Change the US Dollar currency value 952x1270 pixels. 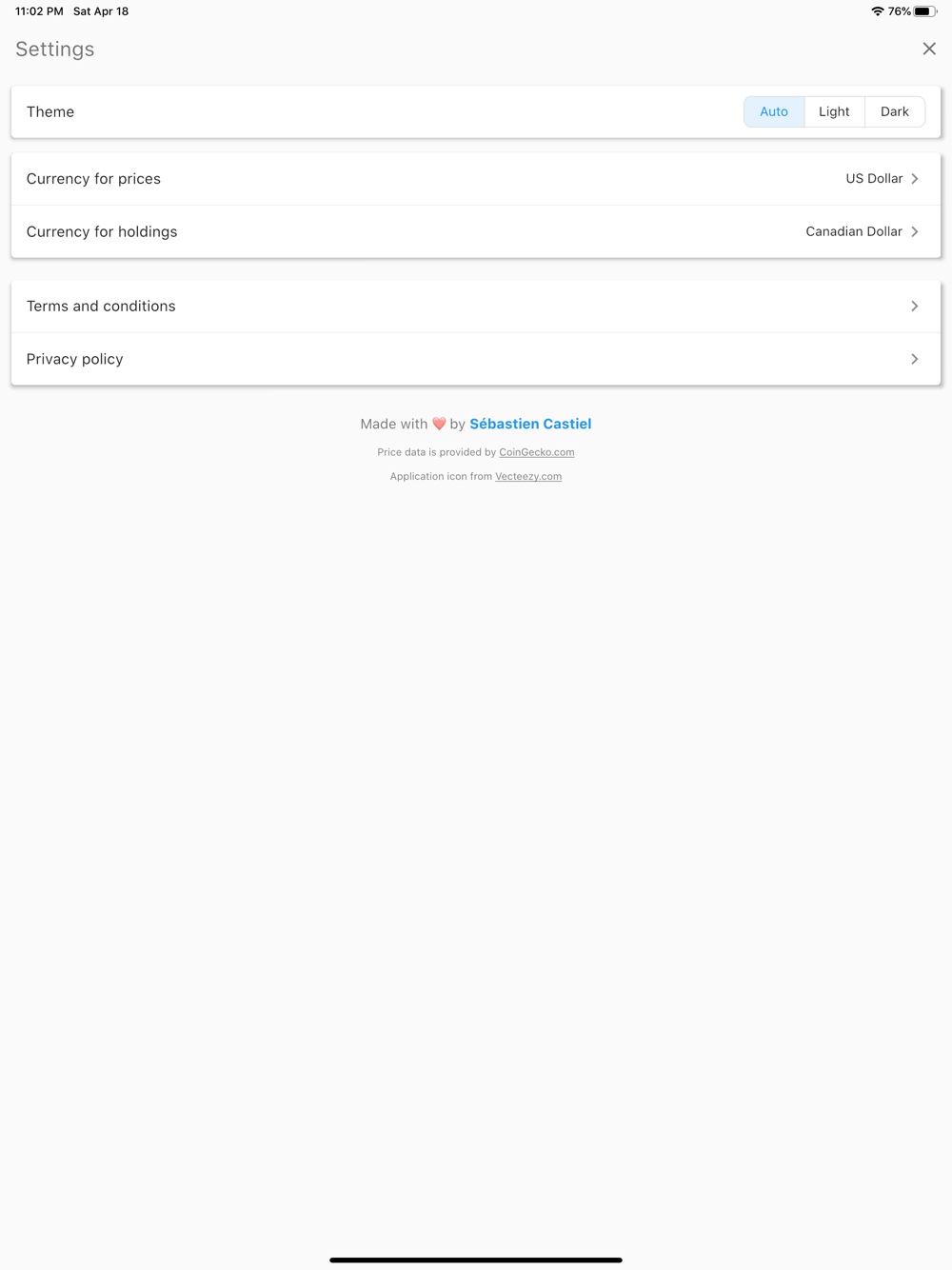click(x=874, y=179)
